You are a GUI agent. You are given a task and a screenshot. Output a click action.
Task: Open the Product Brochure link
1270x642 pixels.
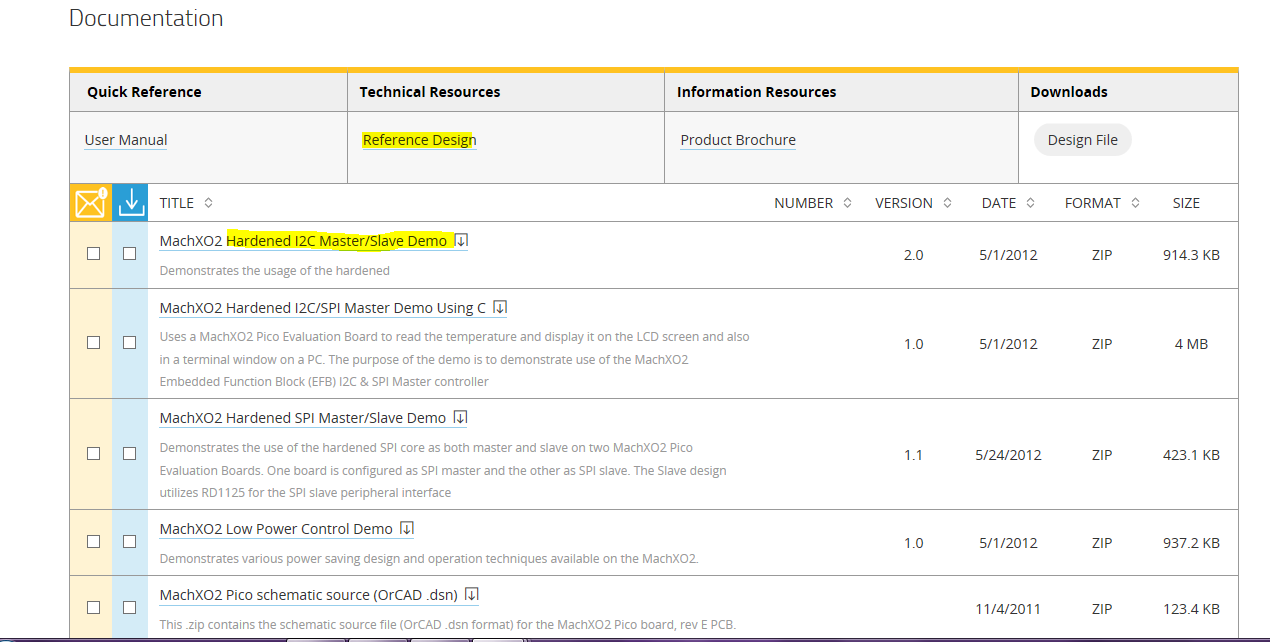(x=738, y=140)
